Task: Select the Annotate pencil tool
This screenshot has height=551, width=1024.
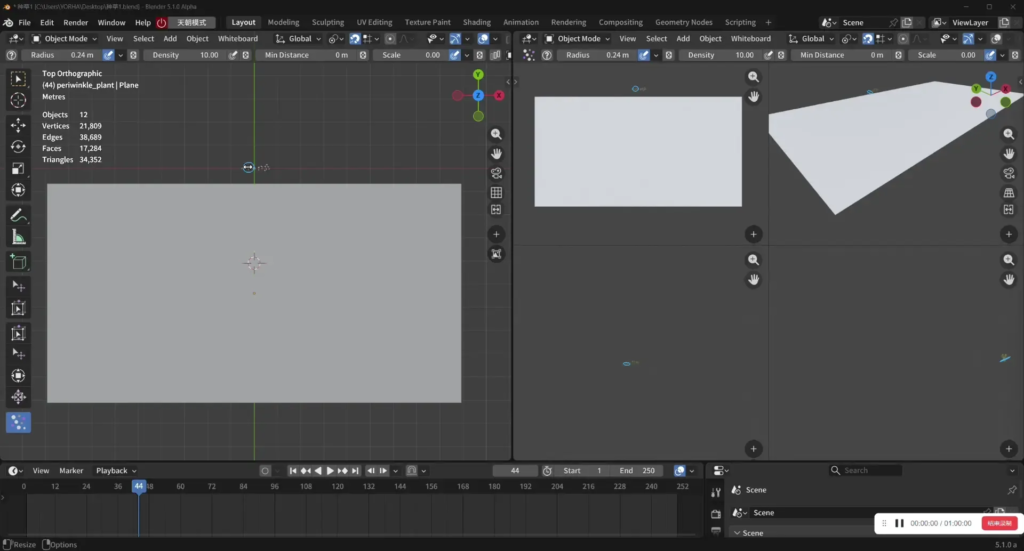Action: [18, 215]
